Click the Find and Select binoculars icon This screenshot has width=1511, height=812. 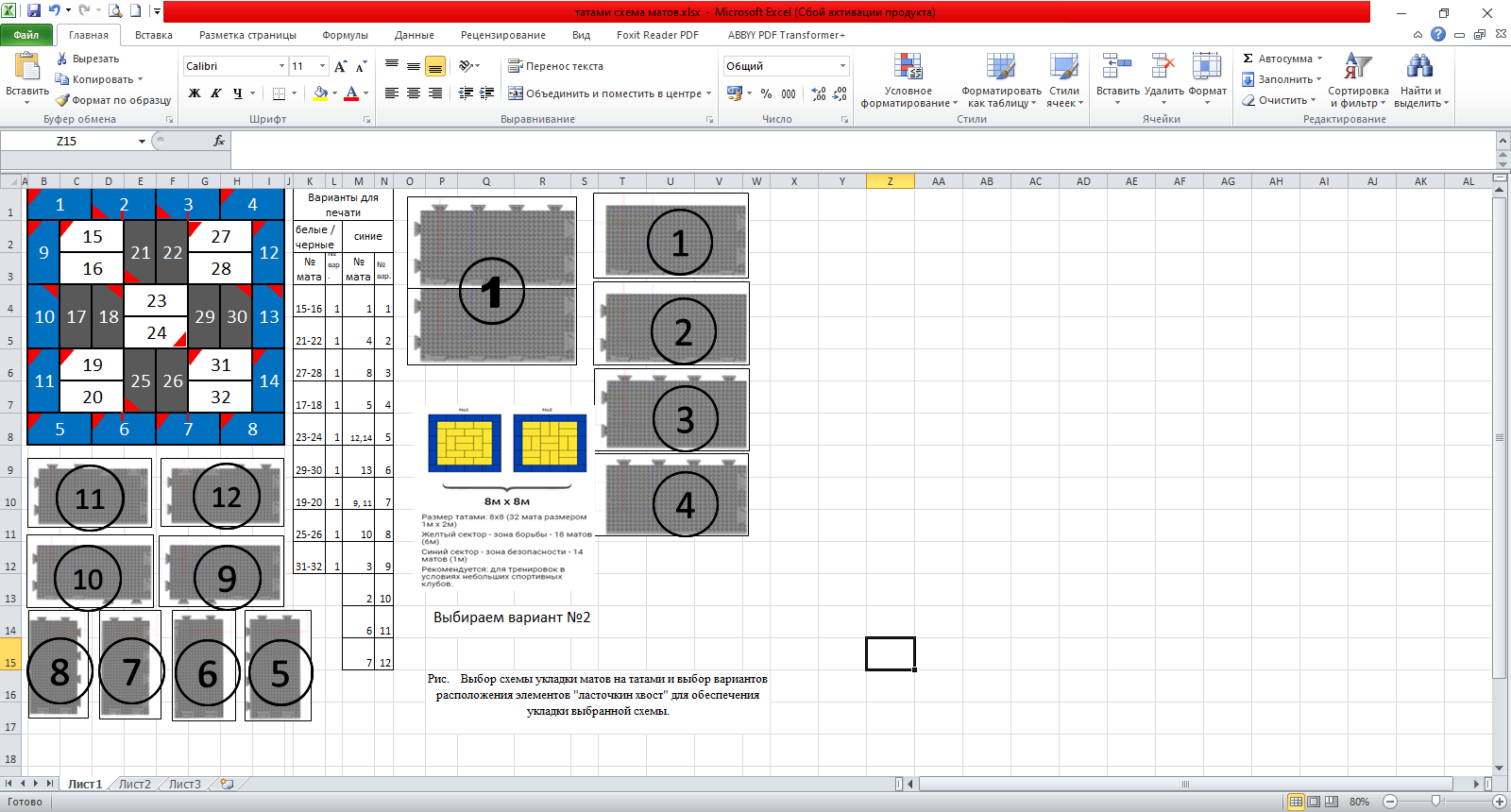click(x=1419, y=67)
